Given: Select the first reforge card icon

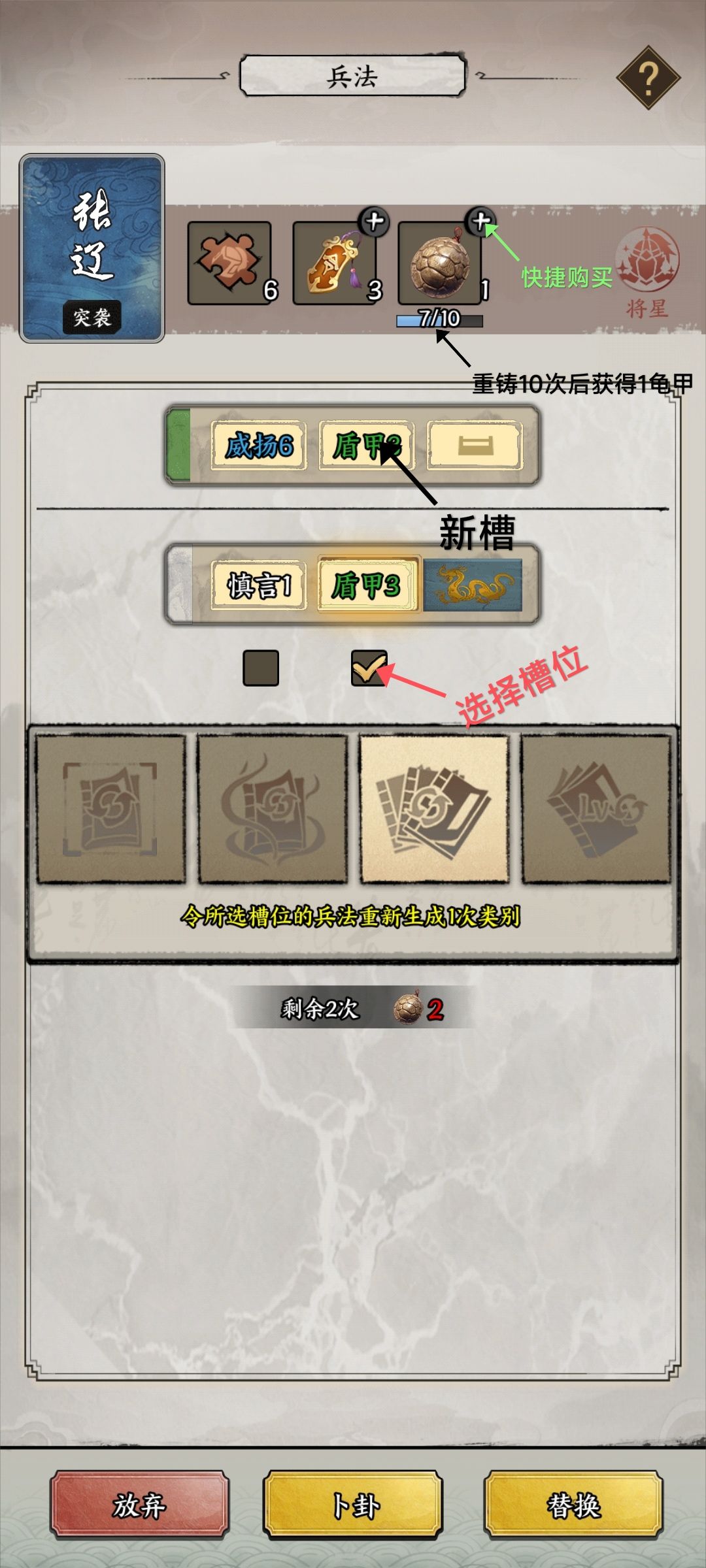Looking at the screenshot, I should [110, 809].
